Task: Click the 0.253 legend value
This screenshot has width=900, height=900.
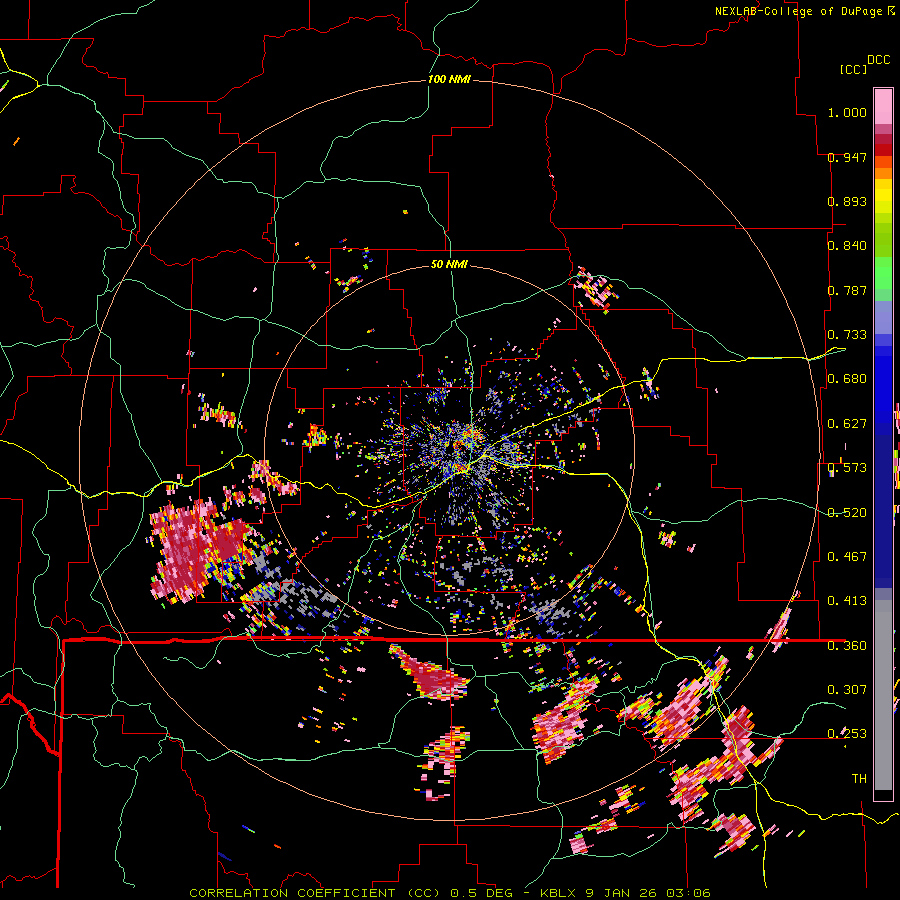Action: 847,734
